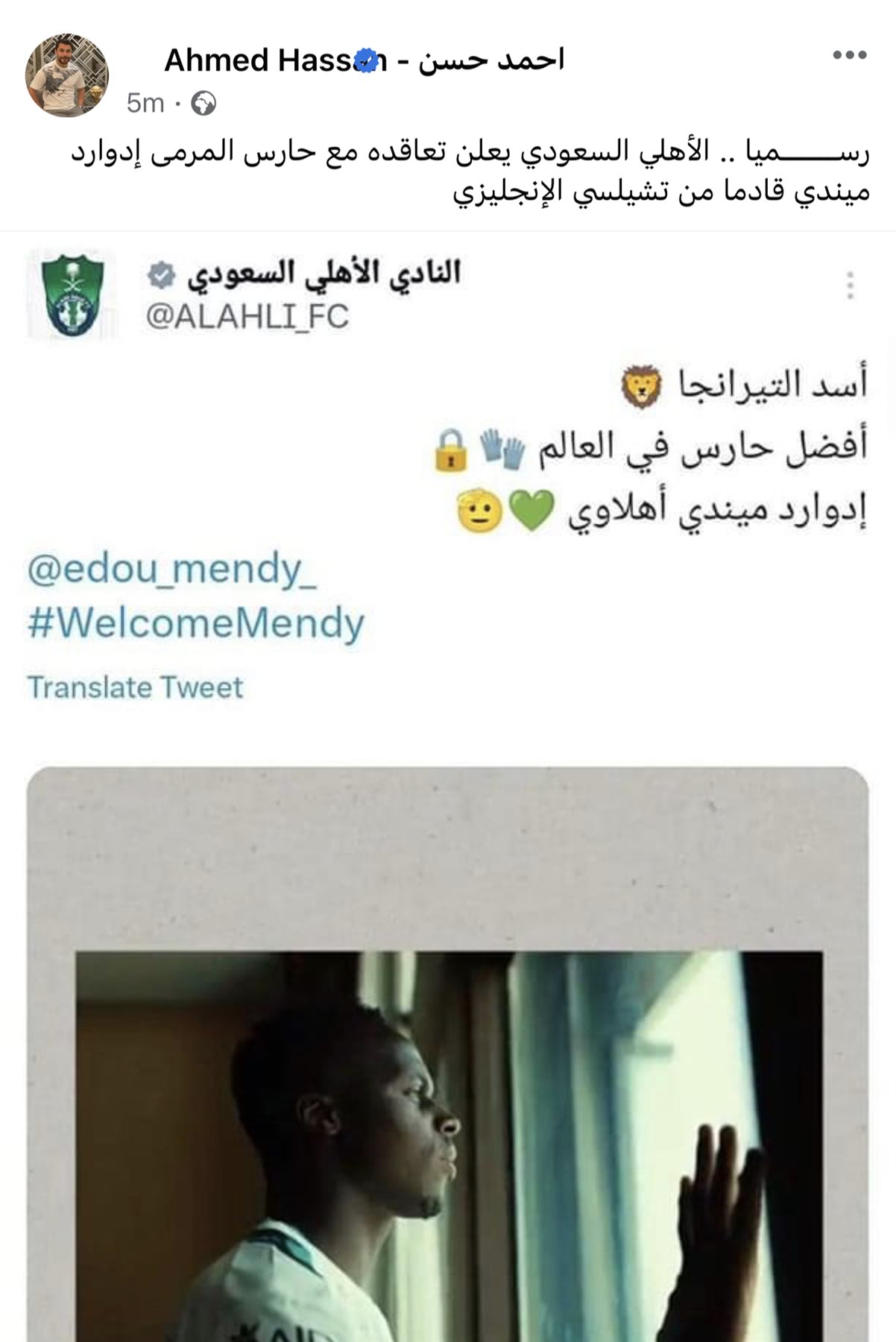Screen dimensions: 896x1342
Task: Open the Al Ahli club logo avatar
Action: click(x=72, y=294)
